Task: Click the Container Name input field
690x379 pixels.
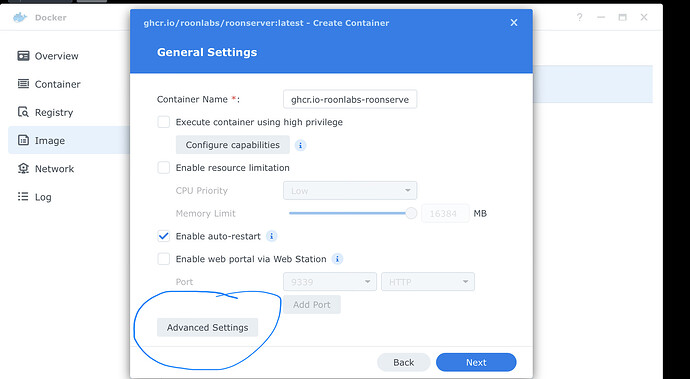Action: (x=350, y=99)
